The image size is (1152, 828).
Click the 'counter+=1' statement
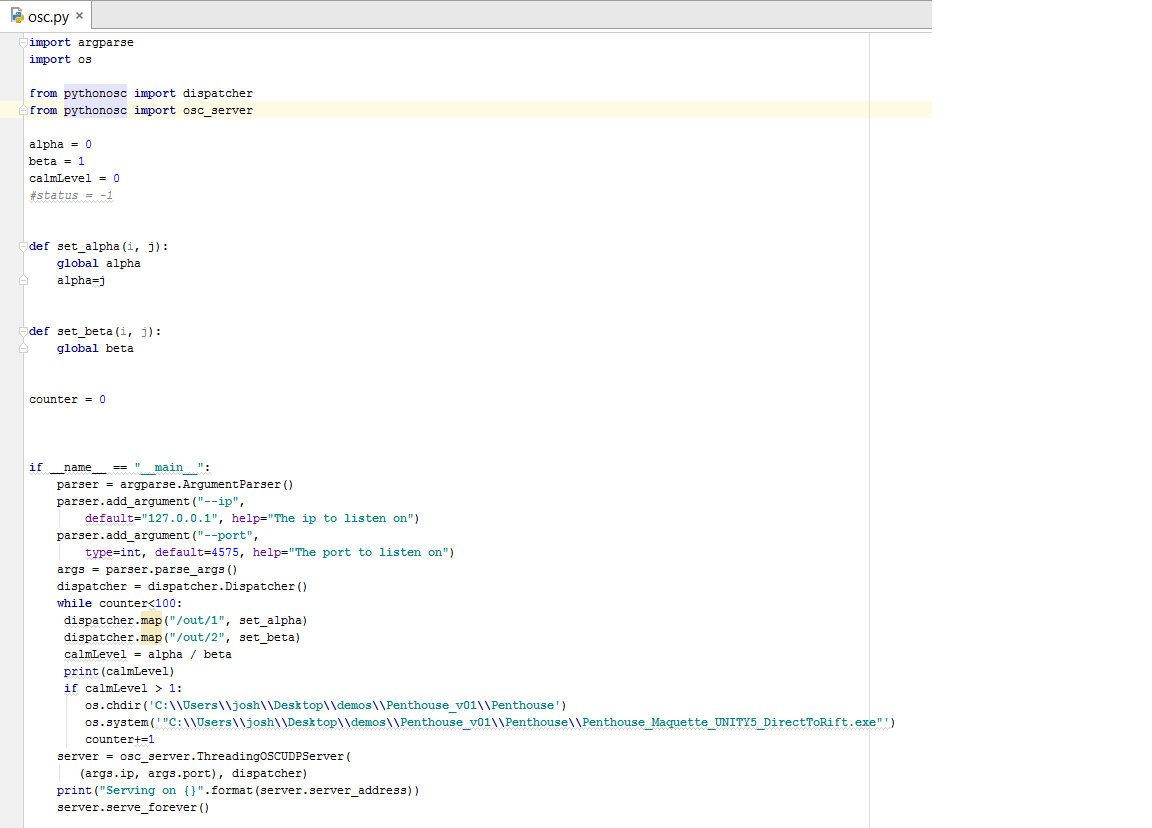(120, 739)
